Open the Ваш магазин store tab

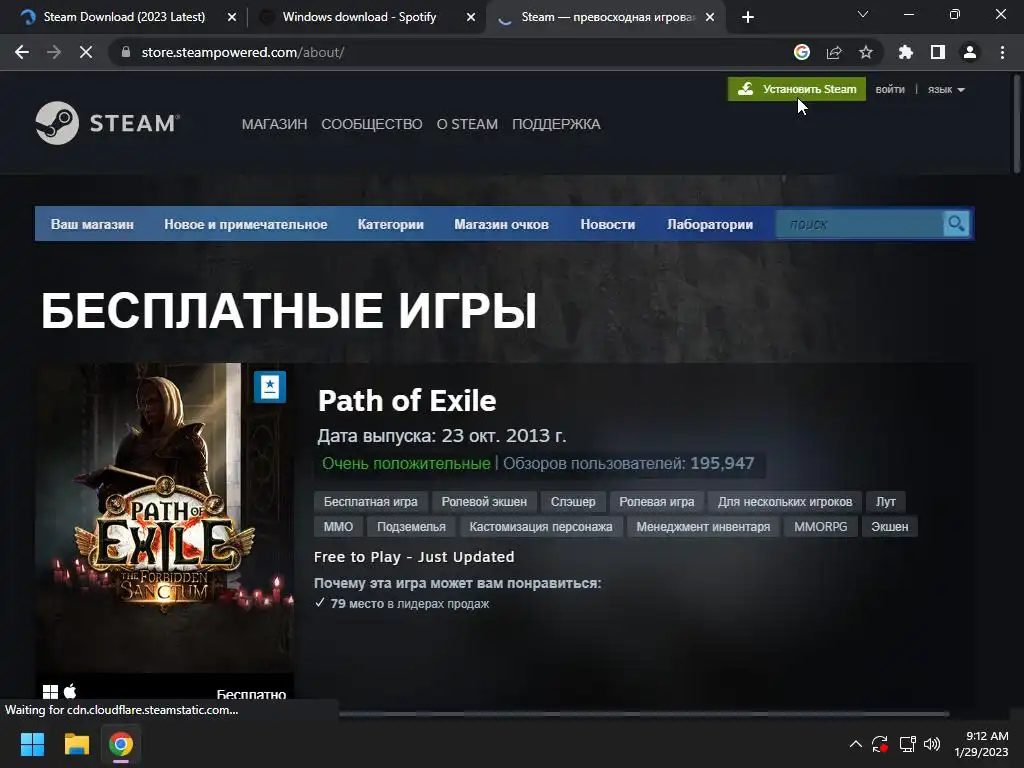tap(92, 224)
